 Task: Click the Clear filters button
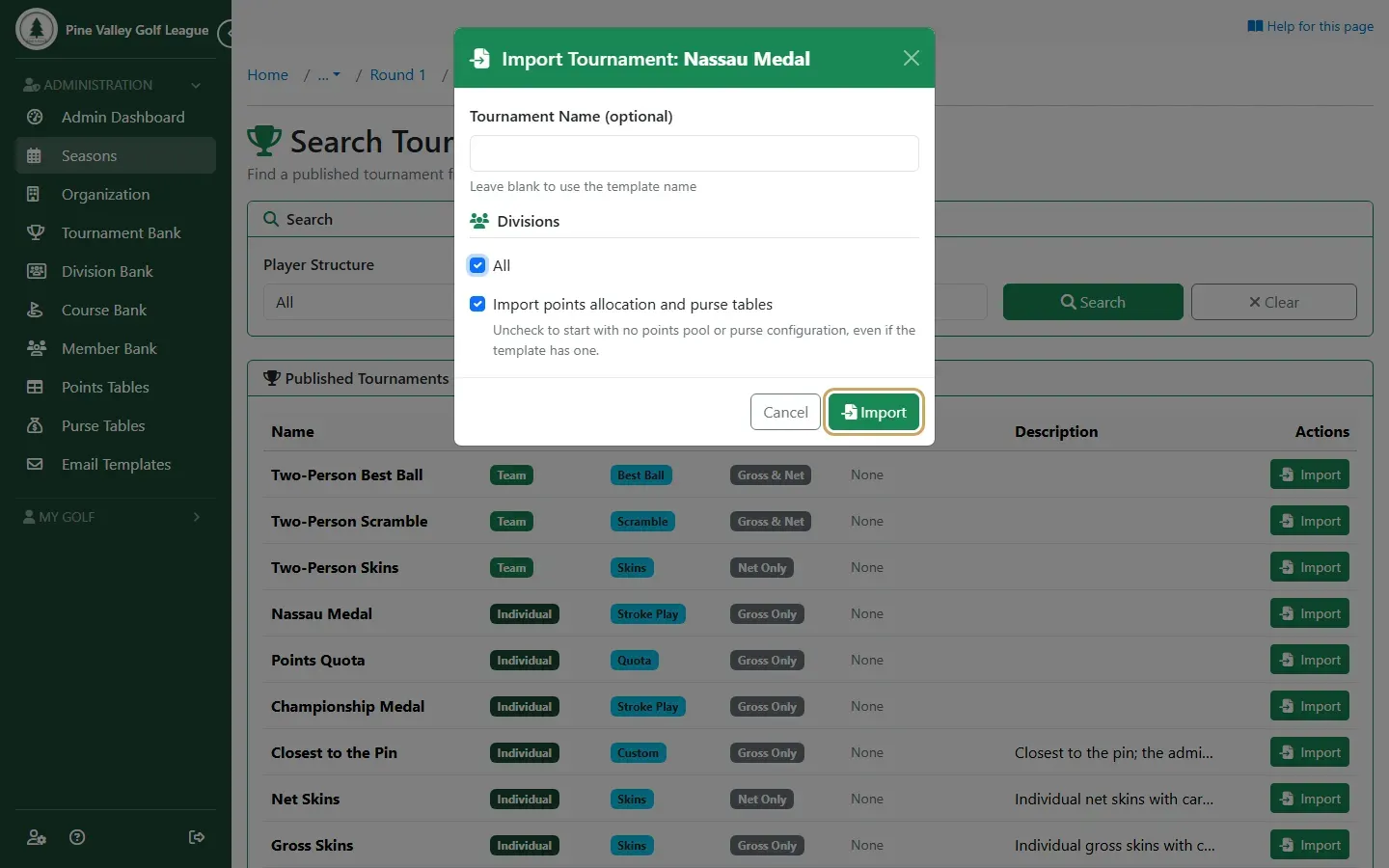pos(1273,302)
